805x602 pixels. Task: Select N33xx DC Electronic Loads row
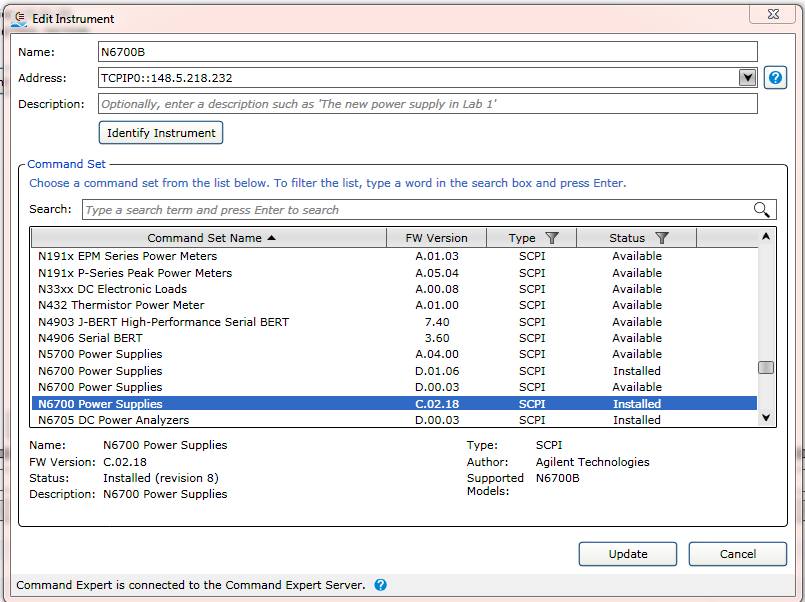click(394, 289)
